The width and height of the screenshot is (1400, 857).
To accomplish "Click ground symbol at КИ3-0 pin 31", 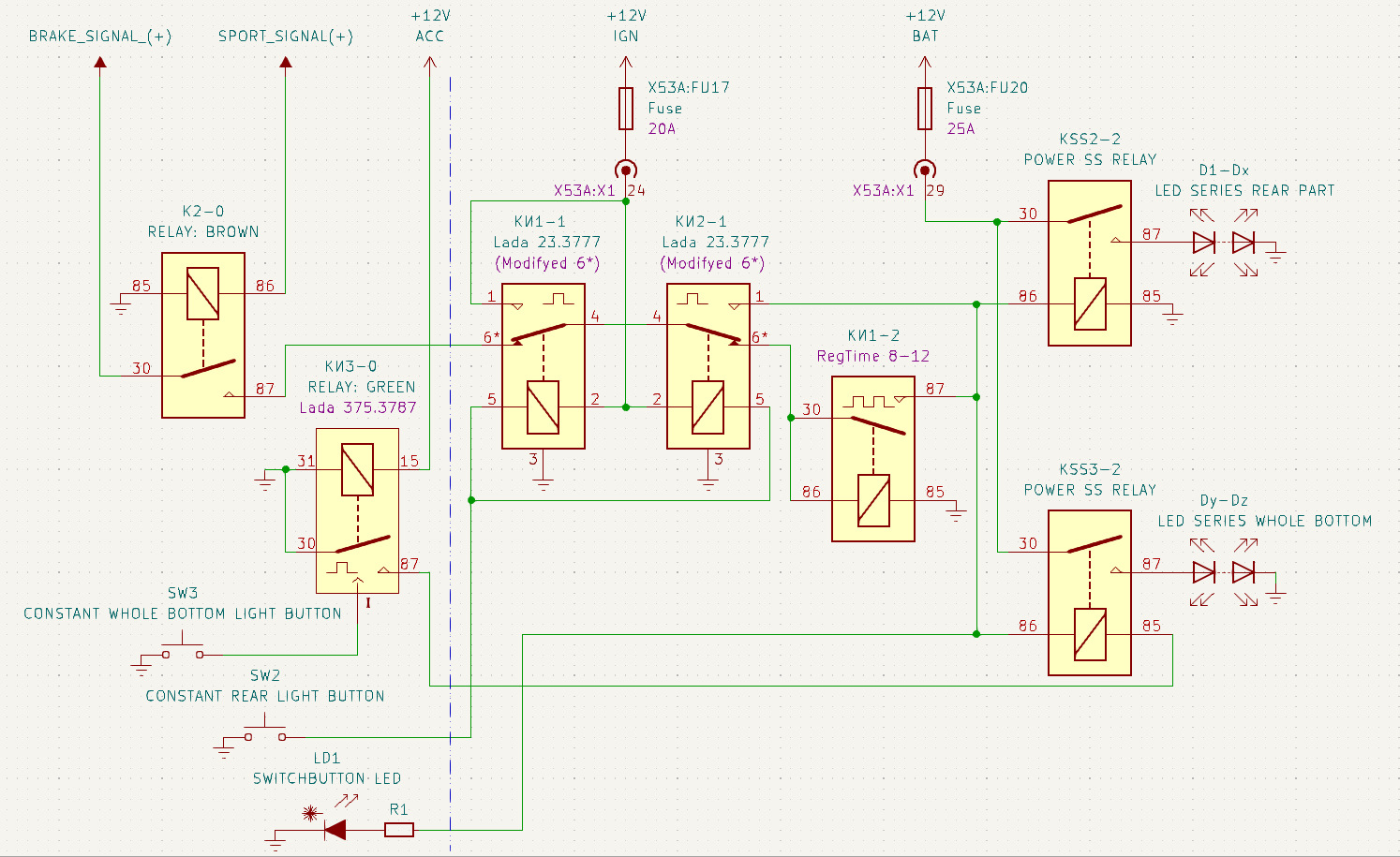I will (265, 480).
